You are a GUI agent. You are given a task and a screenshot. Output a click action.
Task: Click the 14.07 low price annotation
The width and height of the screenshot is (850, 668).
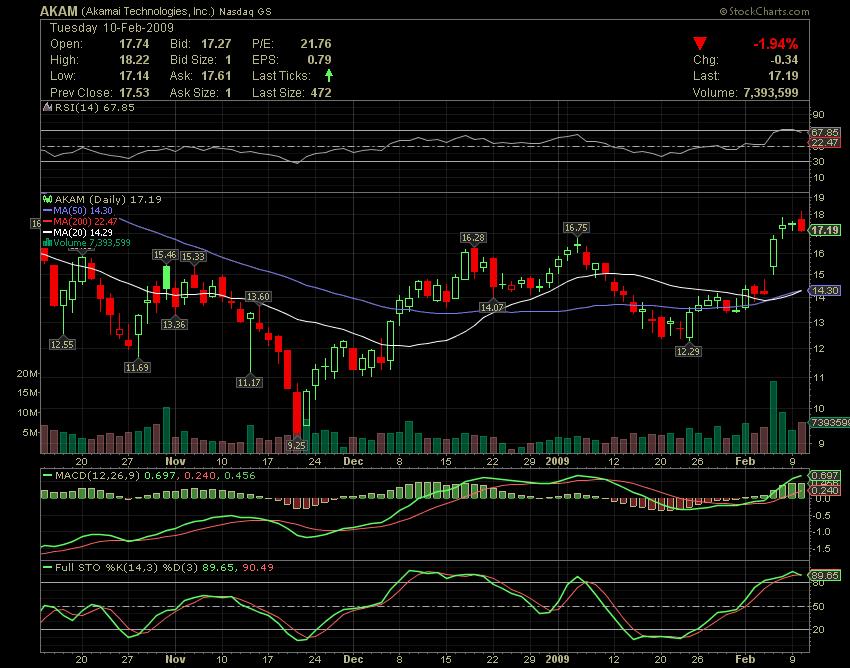coord(492,307)
